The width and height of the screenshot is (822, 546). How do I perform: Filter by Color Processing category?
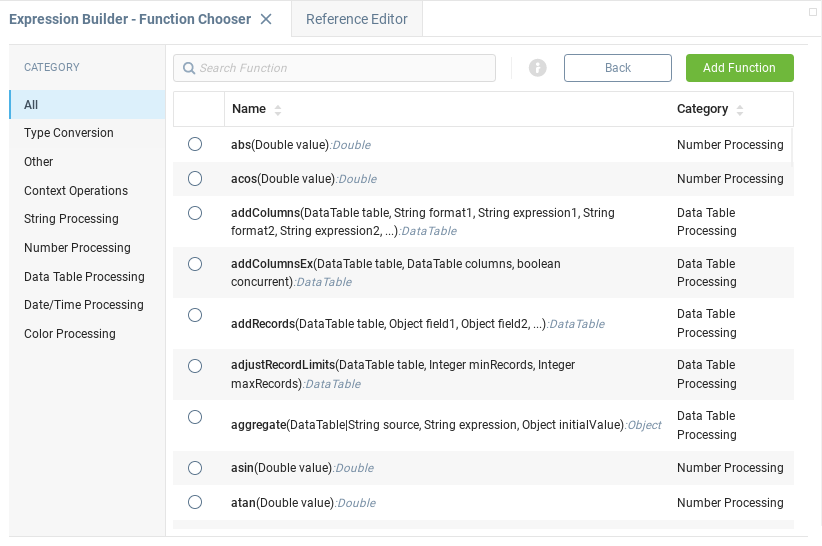pos(70,334)
